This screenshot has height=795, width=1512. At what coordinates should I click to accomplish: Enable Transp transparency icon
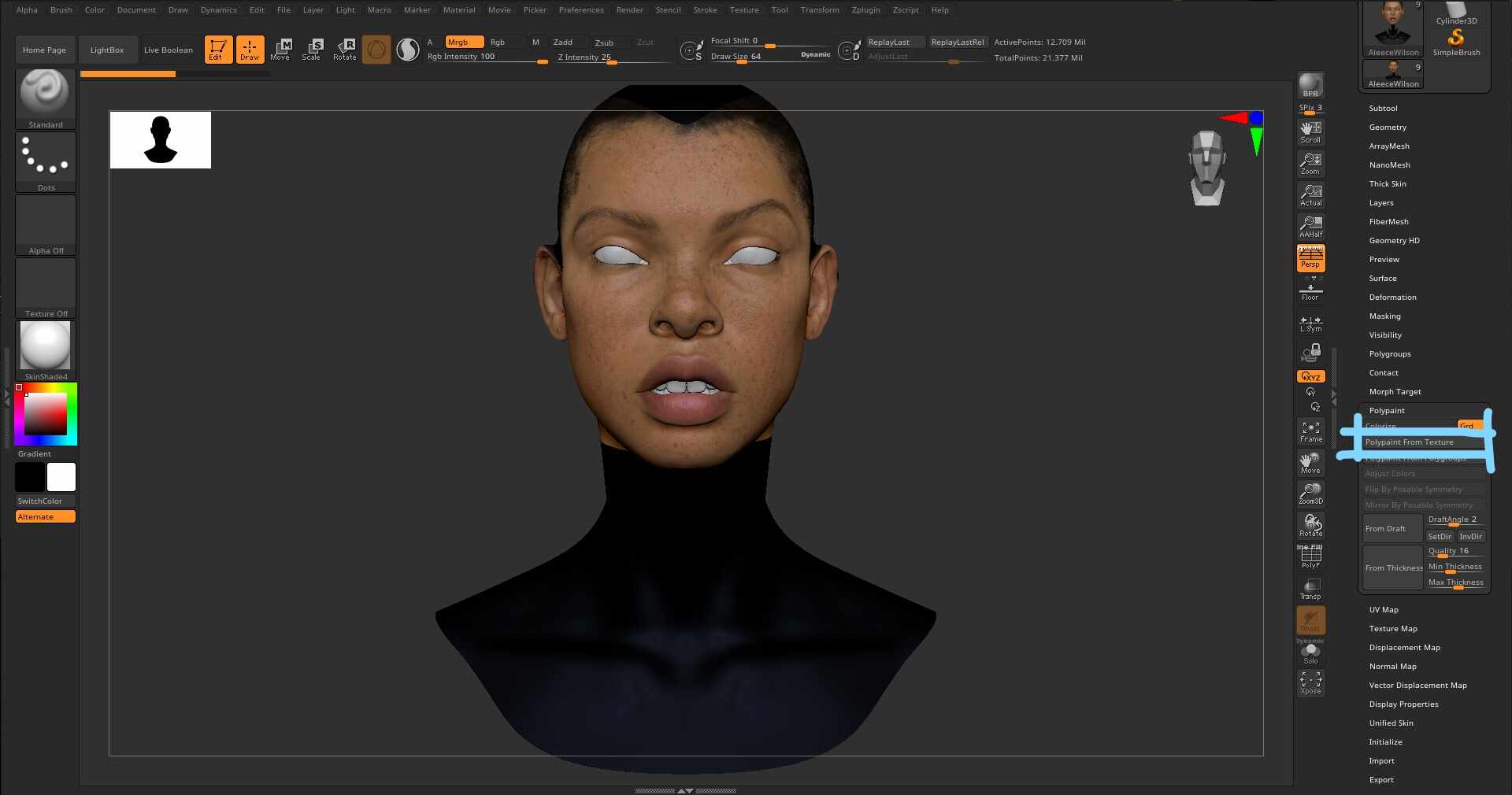1310,589
